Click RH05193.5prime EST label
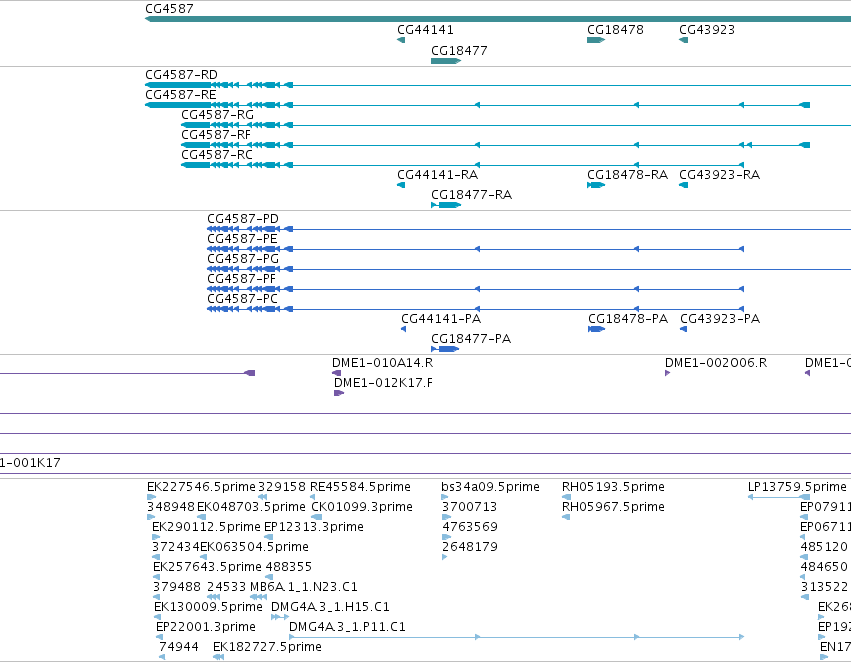Viewport: 851px width, 662px height. click(x=613, y=487)
